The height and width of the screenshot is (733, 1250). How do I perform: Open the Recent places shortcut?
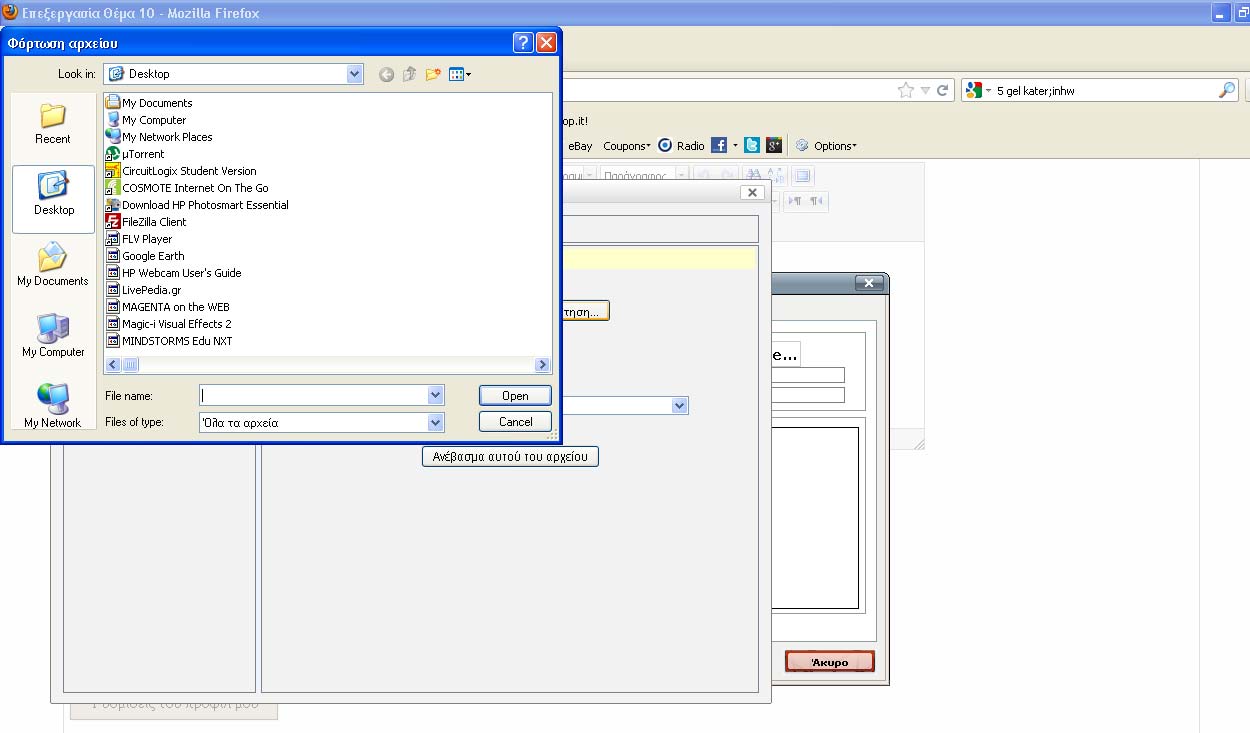coord(53,124)
